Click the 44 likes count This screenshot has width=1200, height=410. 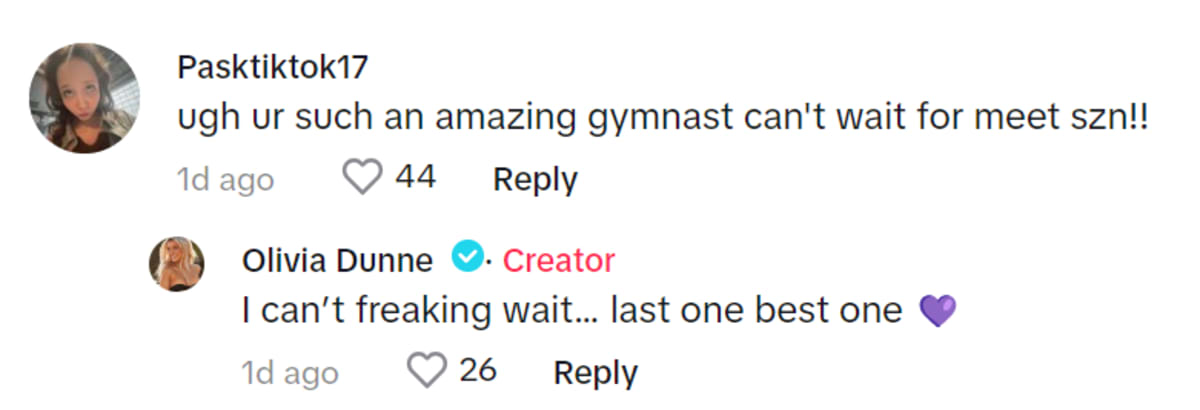click(x=415, y=179)
